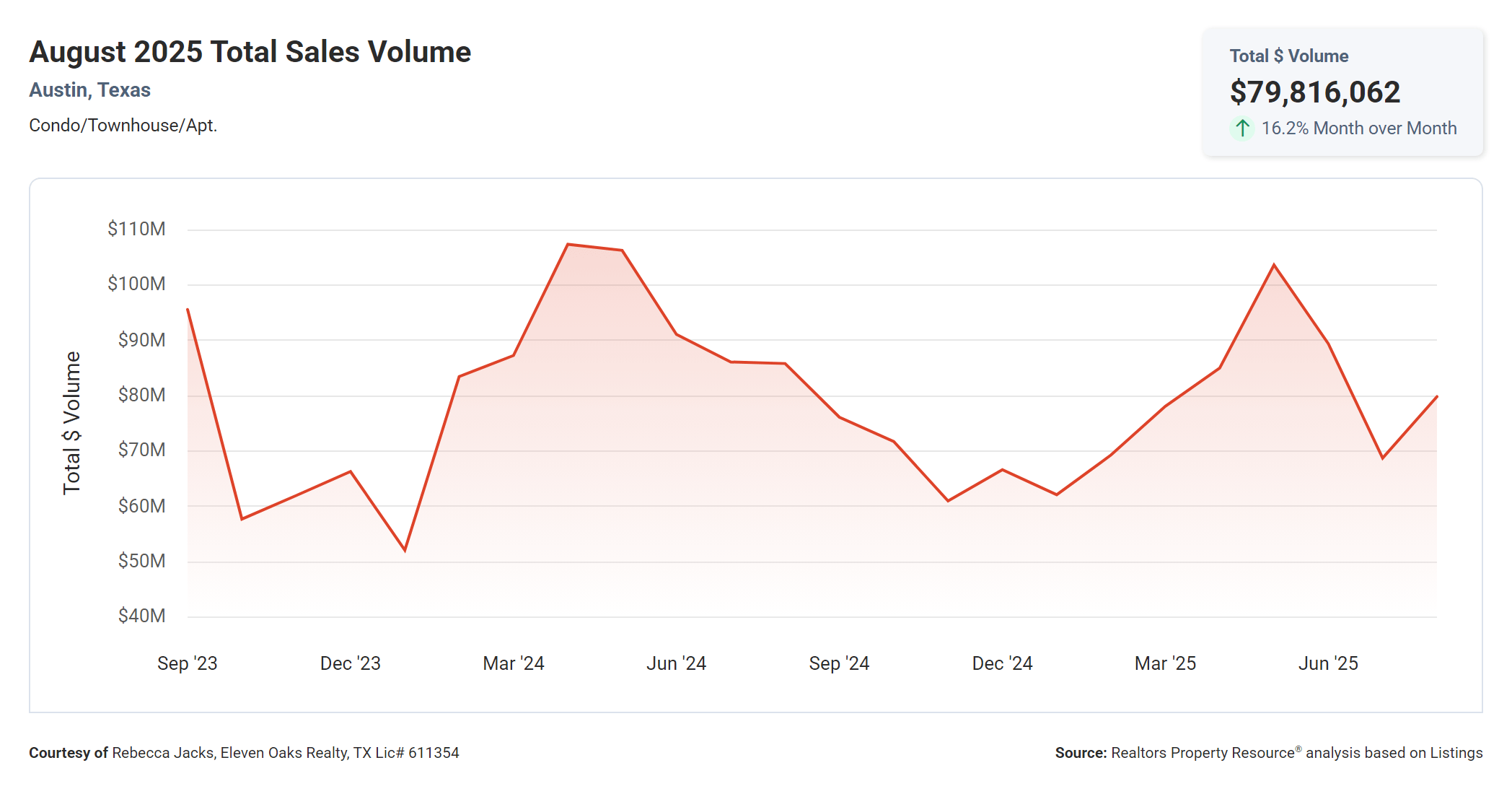Image resolution: width=1512 pixels, height=794 pixels.
Task: Click the Dec '23 x-axis label
Action: click(x=350, y=663)
